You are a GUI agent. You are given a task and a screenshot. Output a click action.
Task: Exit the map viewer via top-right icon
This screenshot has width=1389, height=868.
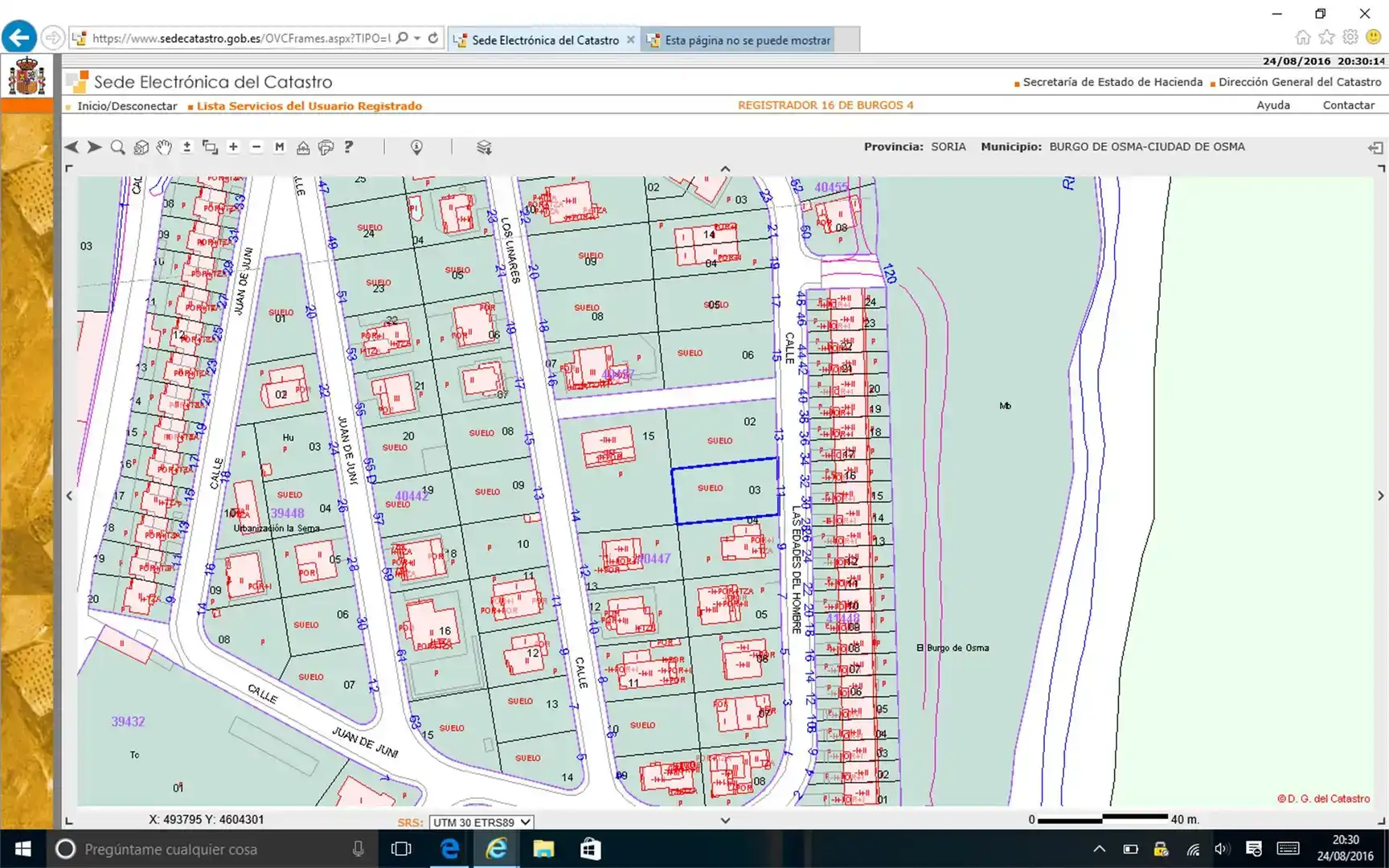[x=1375, y=147]
